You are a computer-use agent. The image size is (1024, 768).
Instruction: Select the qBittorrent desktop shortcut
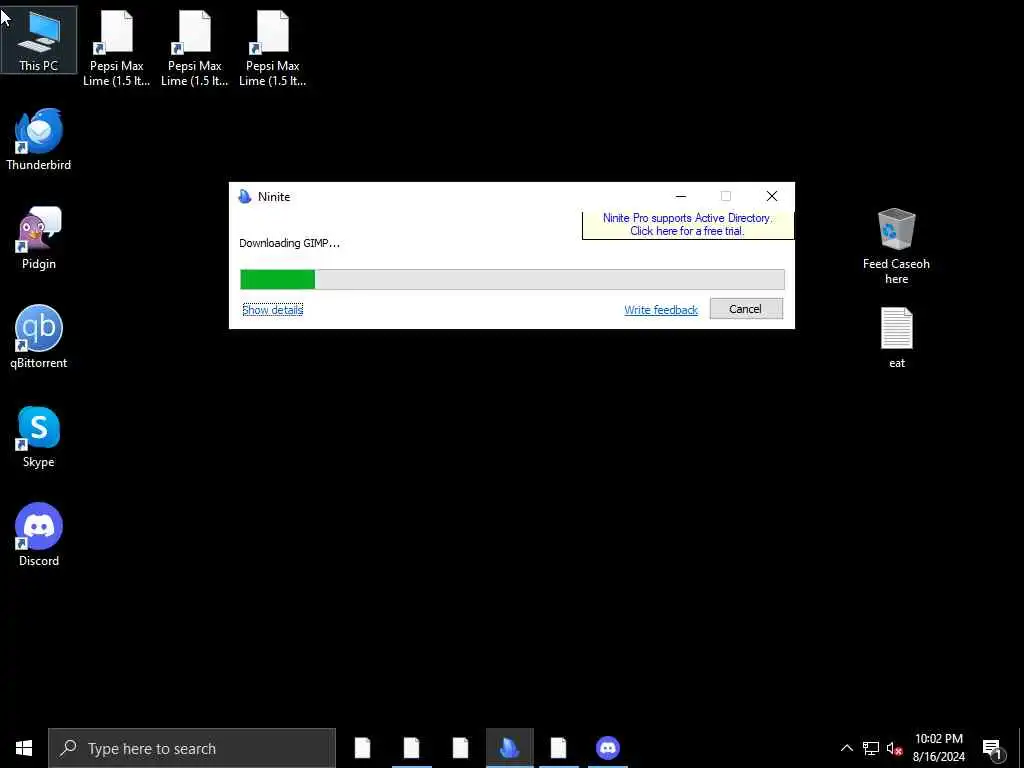click(x=39, y=337)
